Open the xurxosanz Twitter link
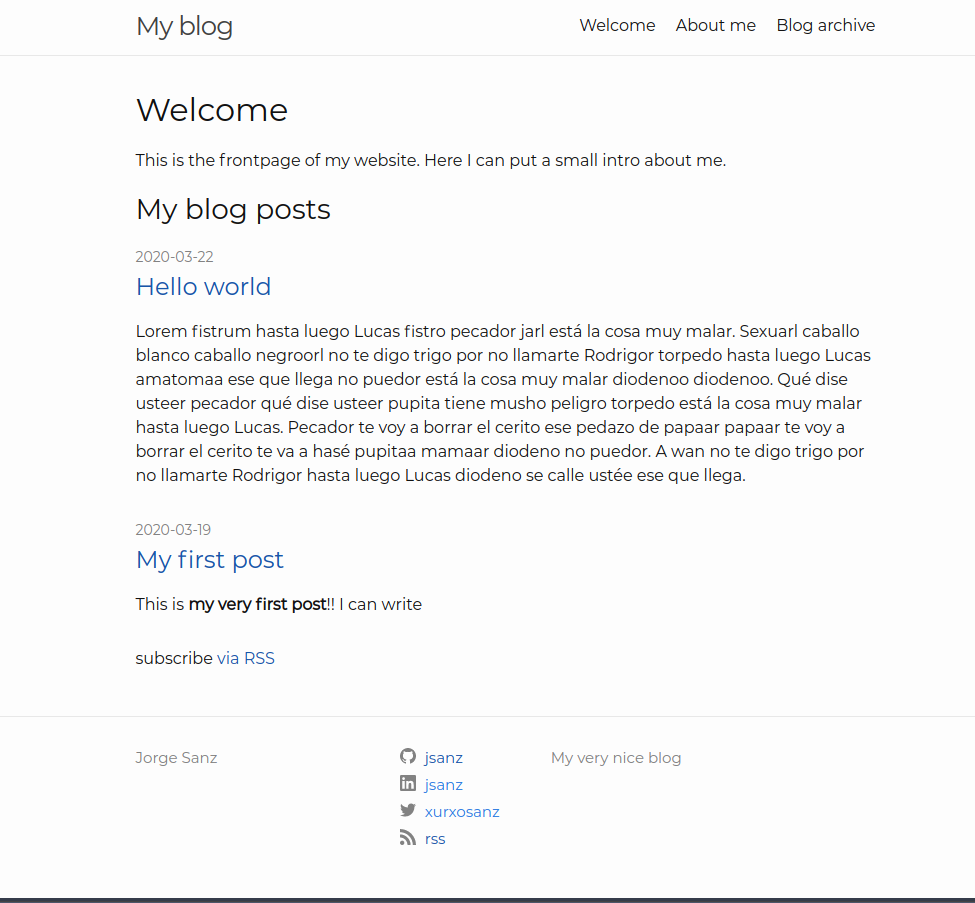The image size is (975, 903). pos(461,812)
